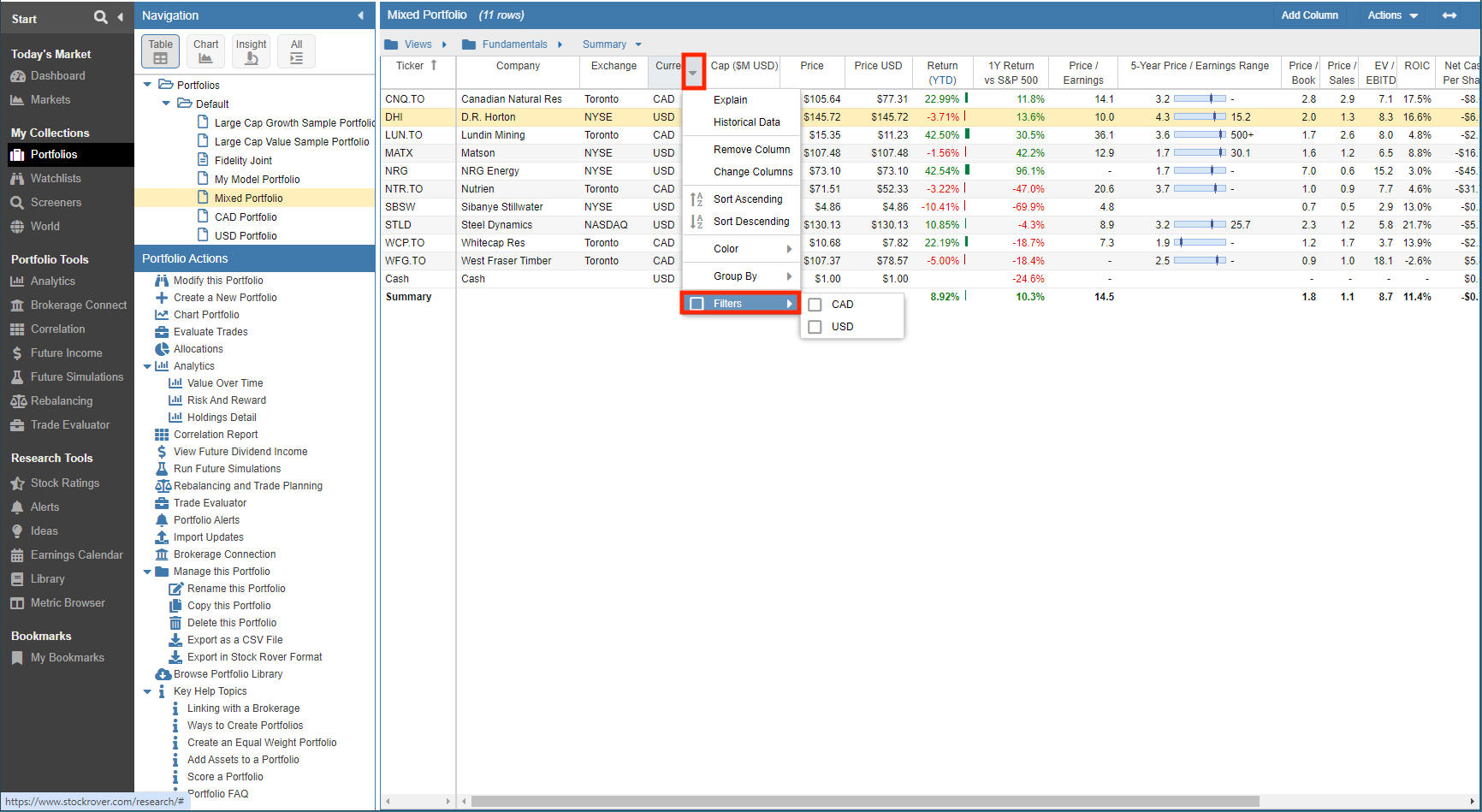This screenshot has width=1482, height=812.
Task: Open the Currency column dropdown arrow
Action: pos(693,73)
